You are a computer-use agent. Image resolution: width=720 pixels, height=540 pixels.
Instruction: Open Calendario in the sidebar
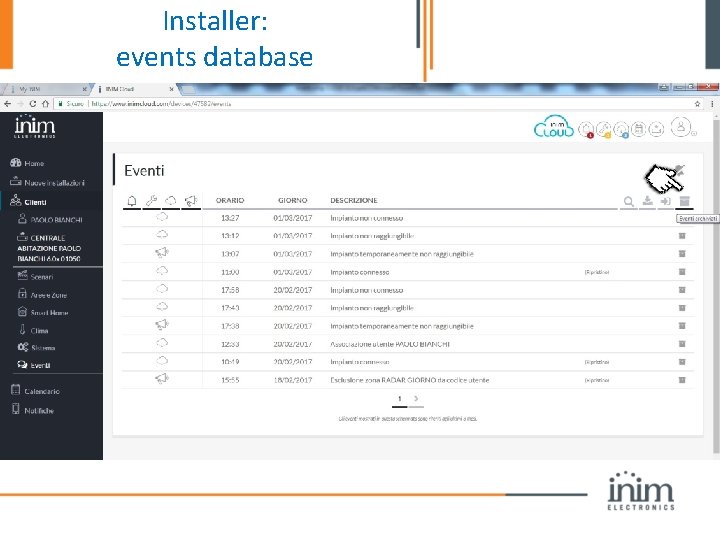(35, 391)
